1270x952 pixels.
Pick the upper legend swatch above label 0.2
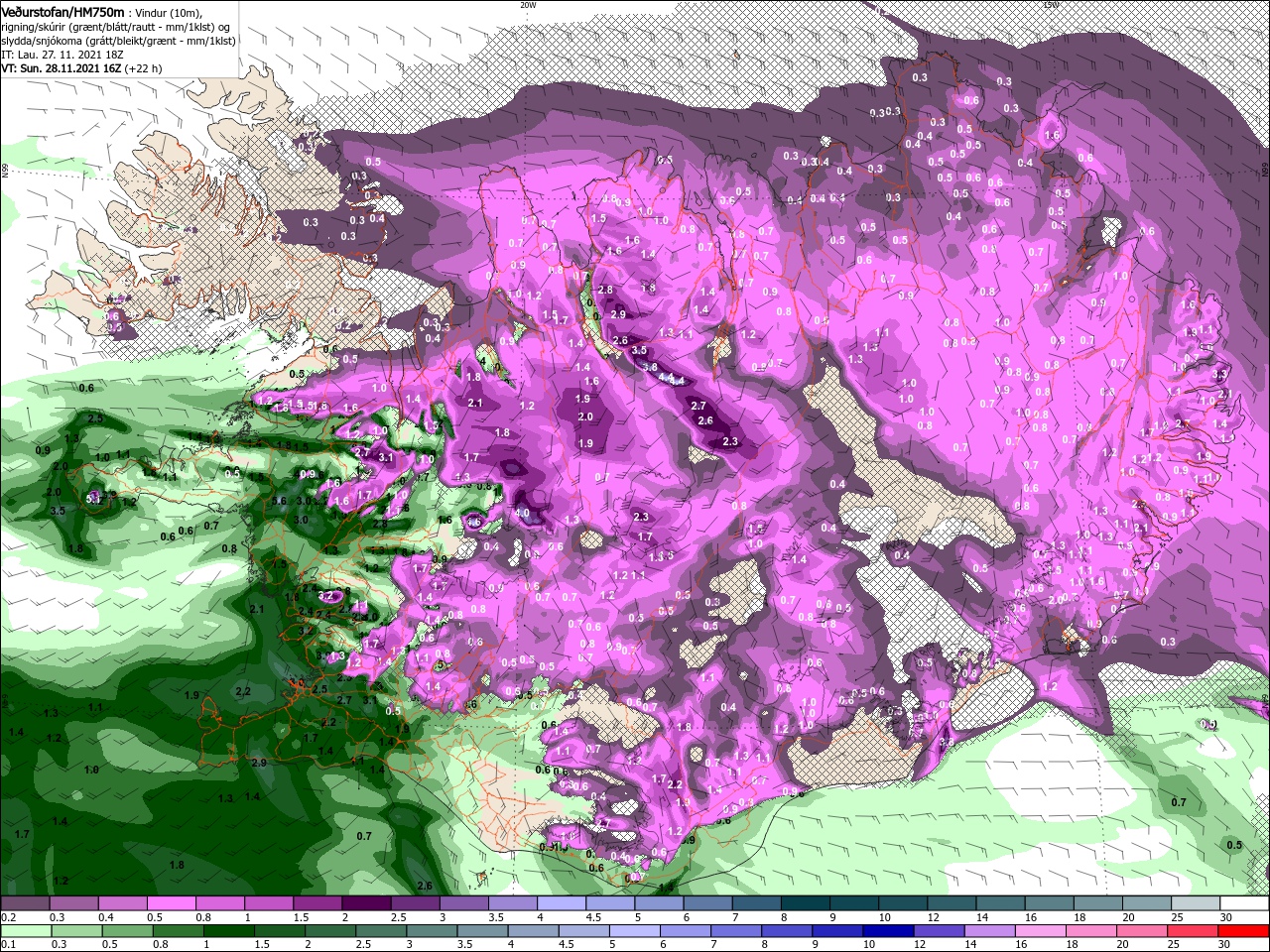(25, 904)
